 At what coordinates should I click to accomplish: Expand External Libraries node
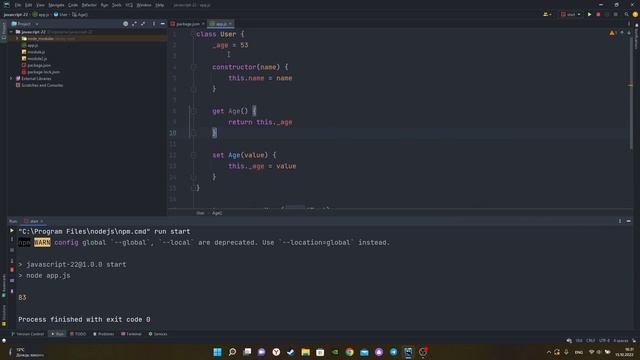click(11, 78)
